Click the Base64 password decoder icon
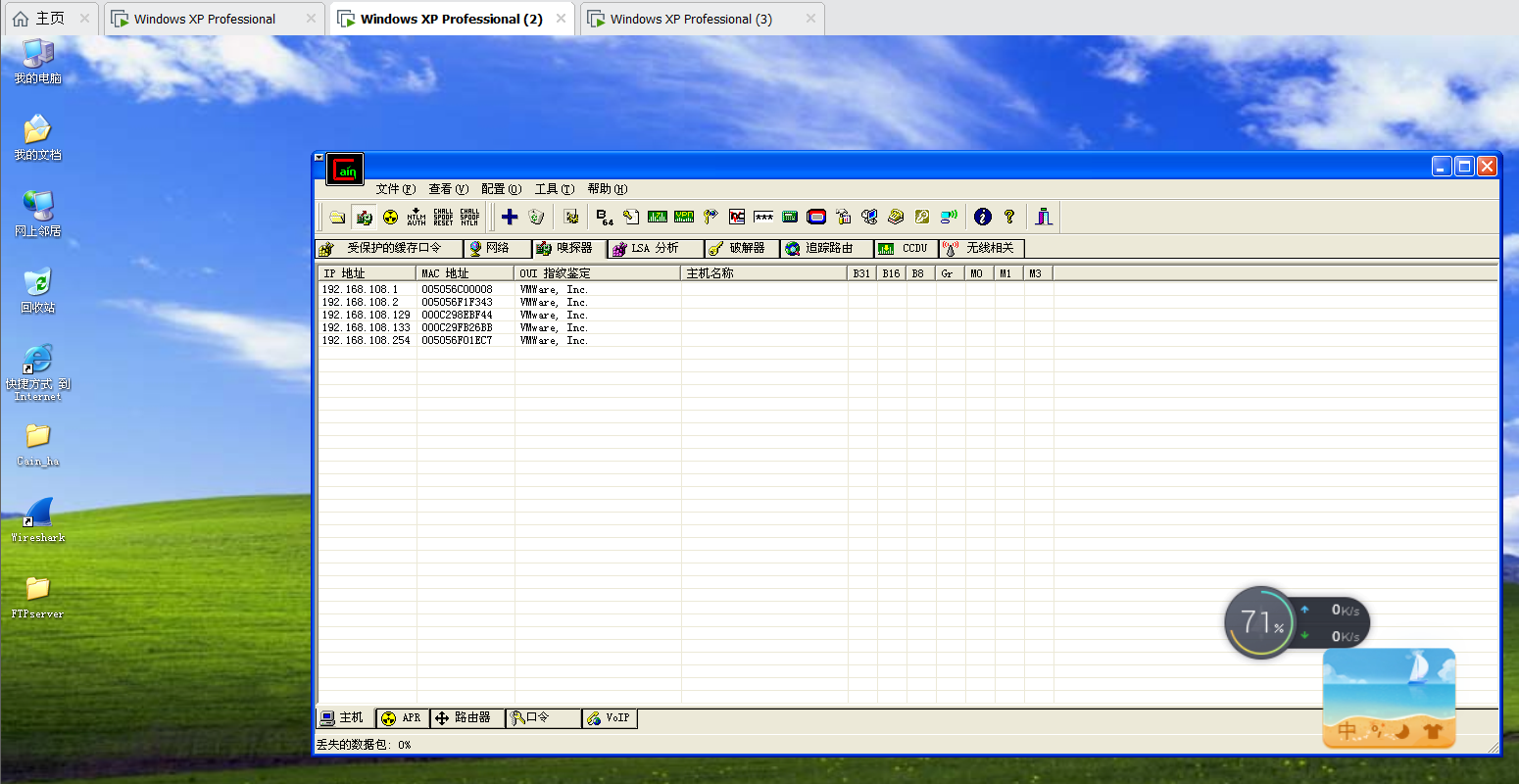1519x784 pixels. click(x=605, y=217)
